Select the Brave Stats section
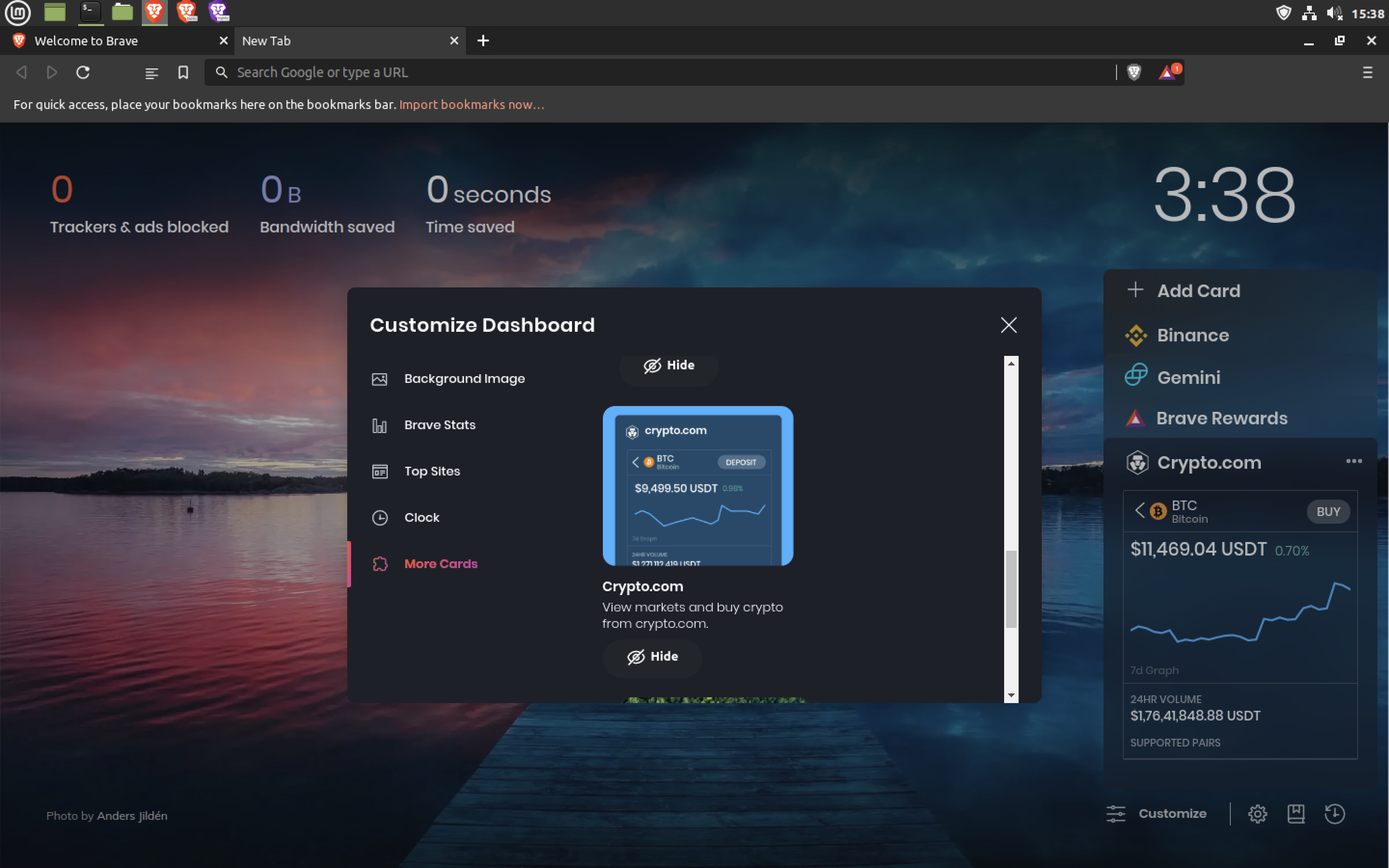Viewport: 1389px width, 868px height. coord(439,425)
